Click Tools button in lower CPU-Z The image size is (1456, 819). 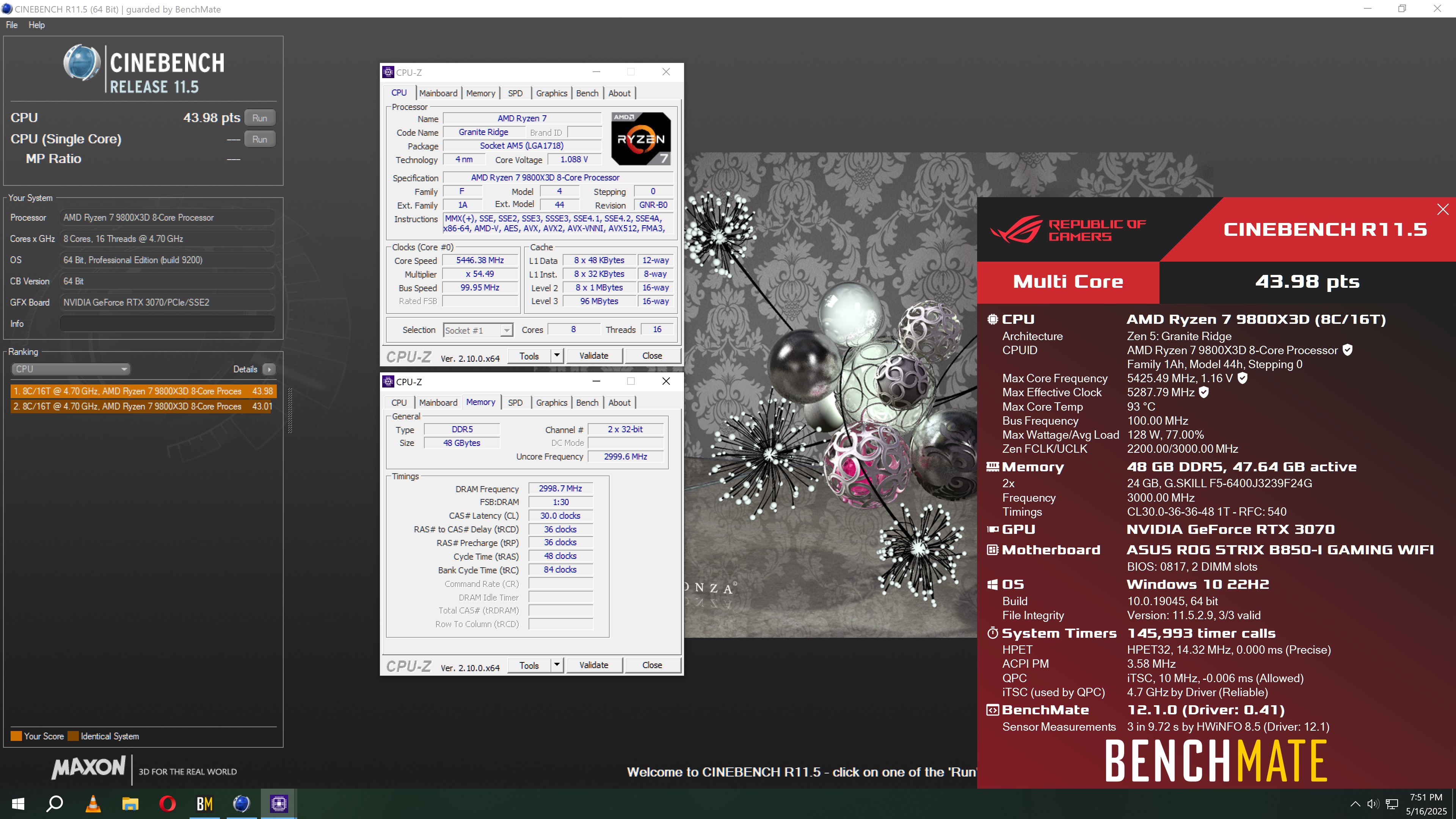click(529, 665)
